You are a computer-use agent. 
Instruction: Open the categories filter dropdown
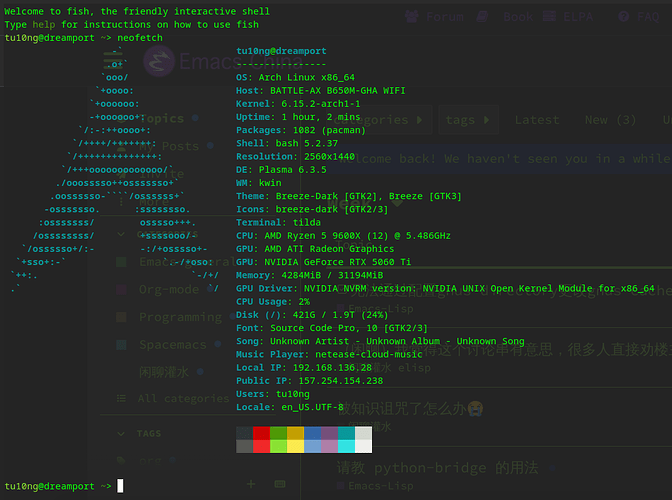(x=378, y=120)
